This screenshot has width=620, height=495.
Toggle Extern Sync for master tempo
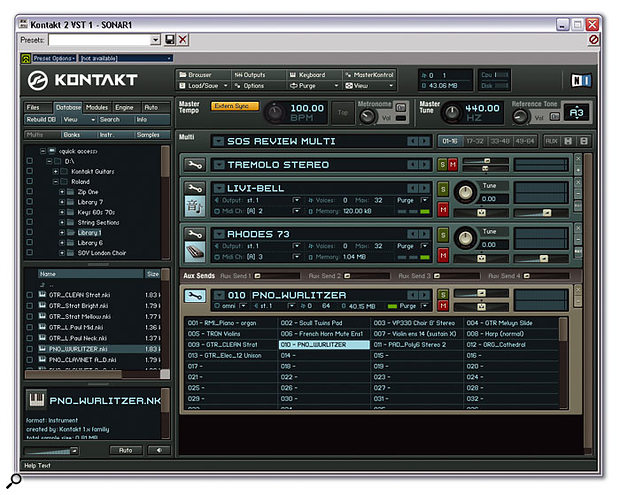[235, 106]
